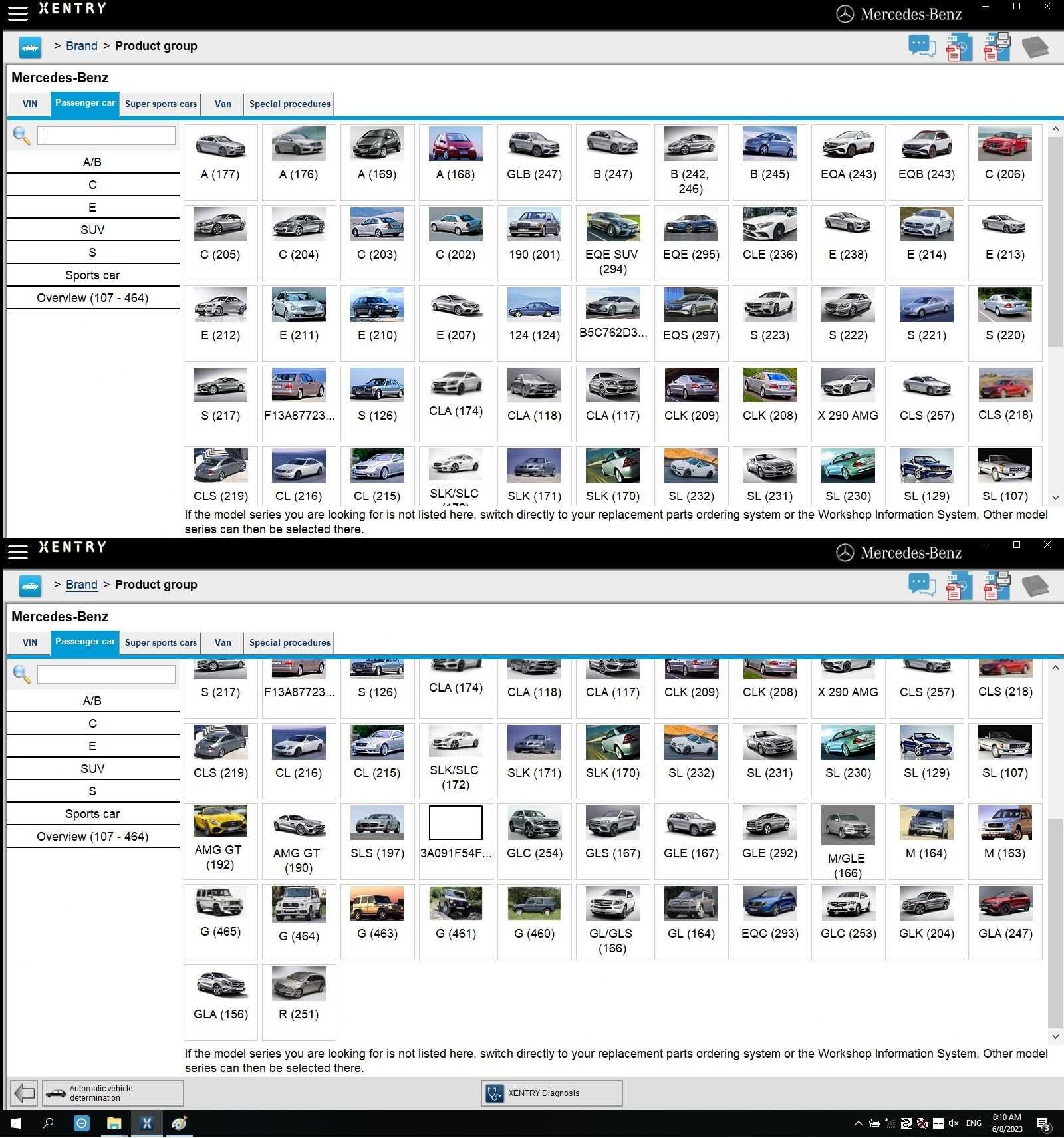The height and width of the screenshot is (1138, 1064).
Task: Select R (251) model series
Action: point(299,1002)
